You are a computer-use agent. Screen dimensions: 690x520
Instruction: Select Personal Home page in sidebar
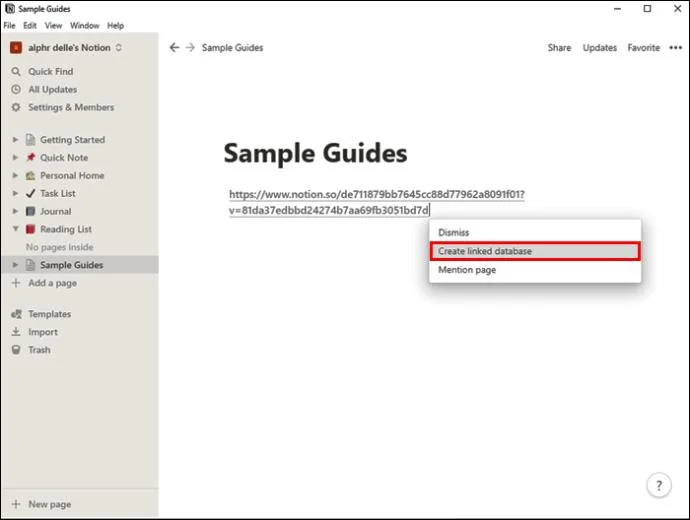tap(72, 176)
